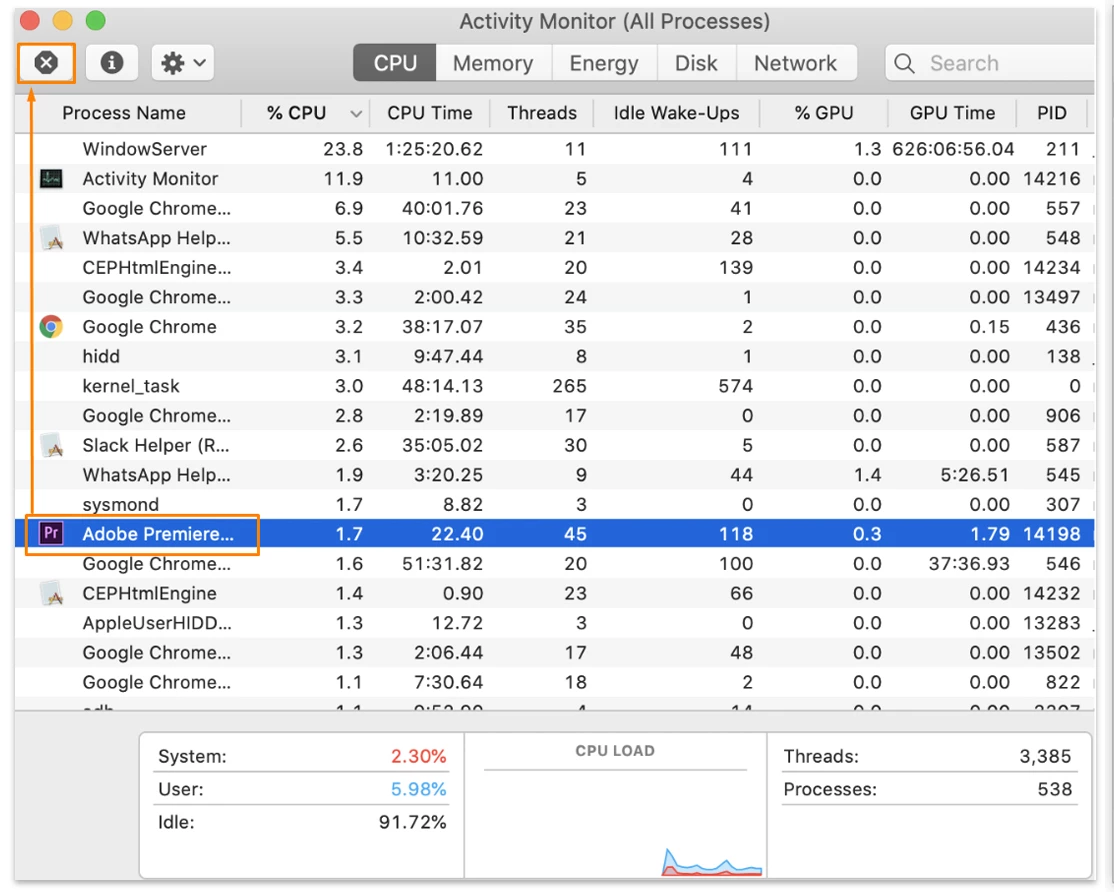Viewport: 1114px width, 892px height.
Task: Select Google Chrome row with PID 13497
Action: tap(554, 298)
